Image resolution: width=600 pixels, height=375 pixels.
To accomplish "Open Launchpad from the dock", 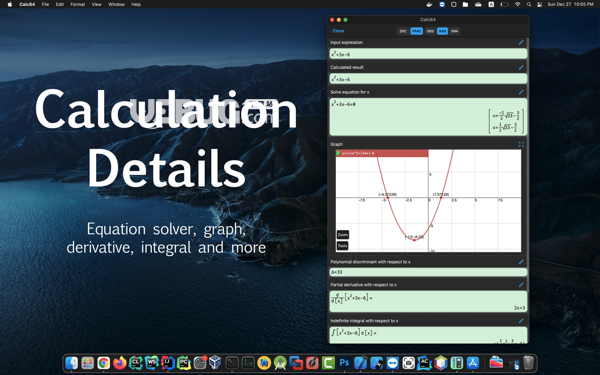I will coord(88,363).
